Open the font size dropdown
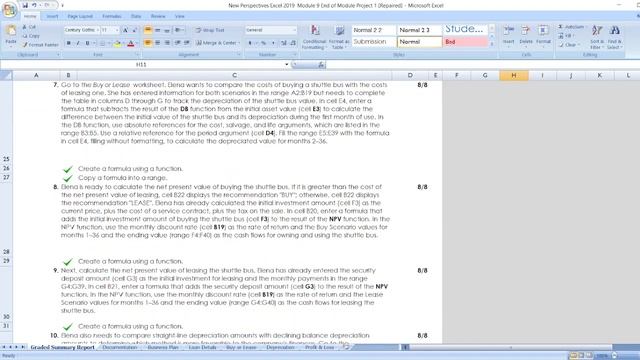Viewport: 640px width, 360px height. [117, 30]
